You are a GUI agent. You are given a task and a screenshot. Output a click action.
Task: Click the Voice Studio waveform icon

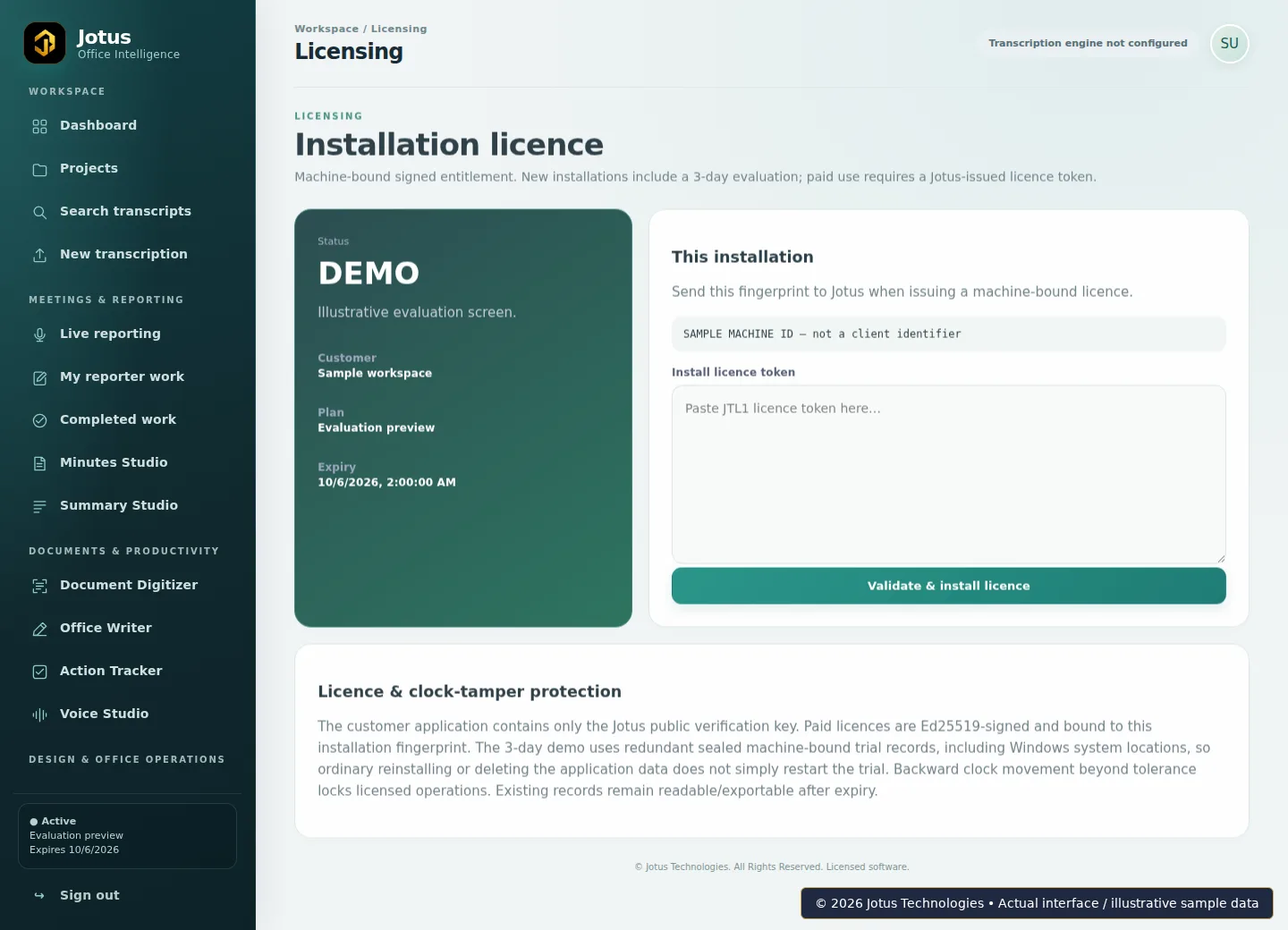pos(39,714)
